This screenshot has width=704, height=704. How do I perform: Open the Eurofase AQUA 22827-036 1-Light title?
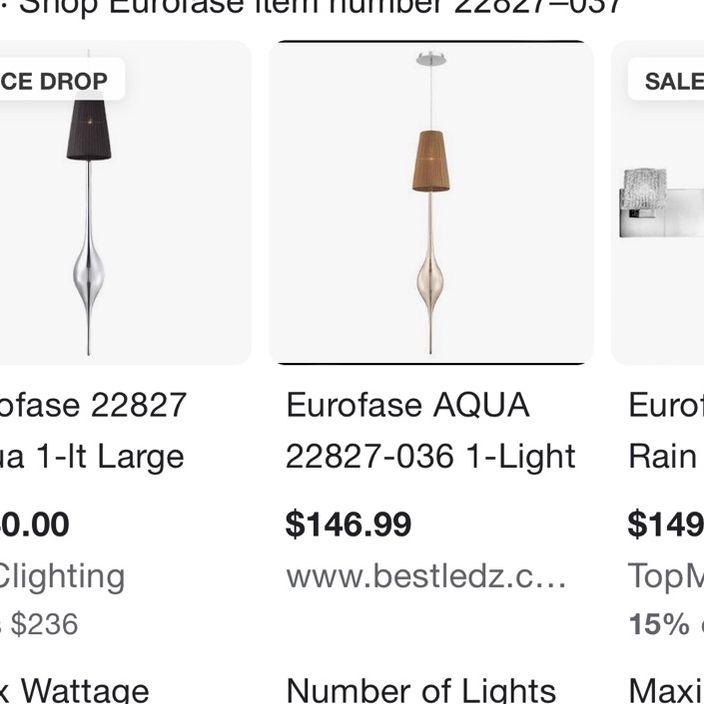(430, 431)
